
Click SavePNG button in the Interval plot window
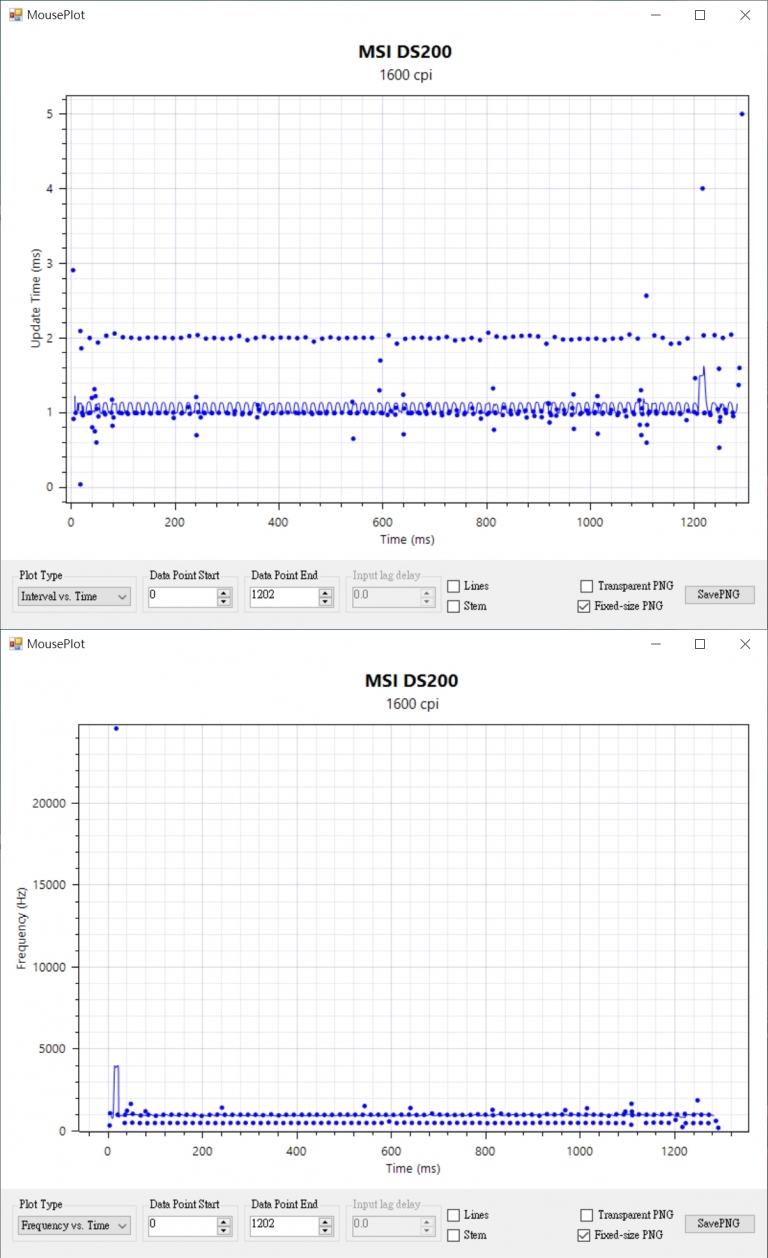pyautogui.click(x=720, y=594)
